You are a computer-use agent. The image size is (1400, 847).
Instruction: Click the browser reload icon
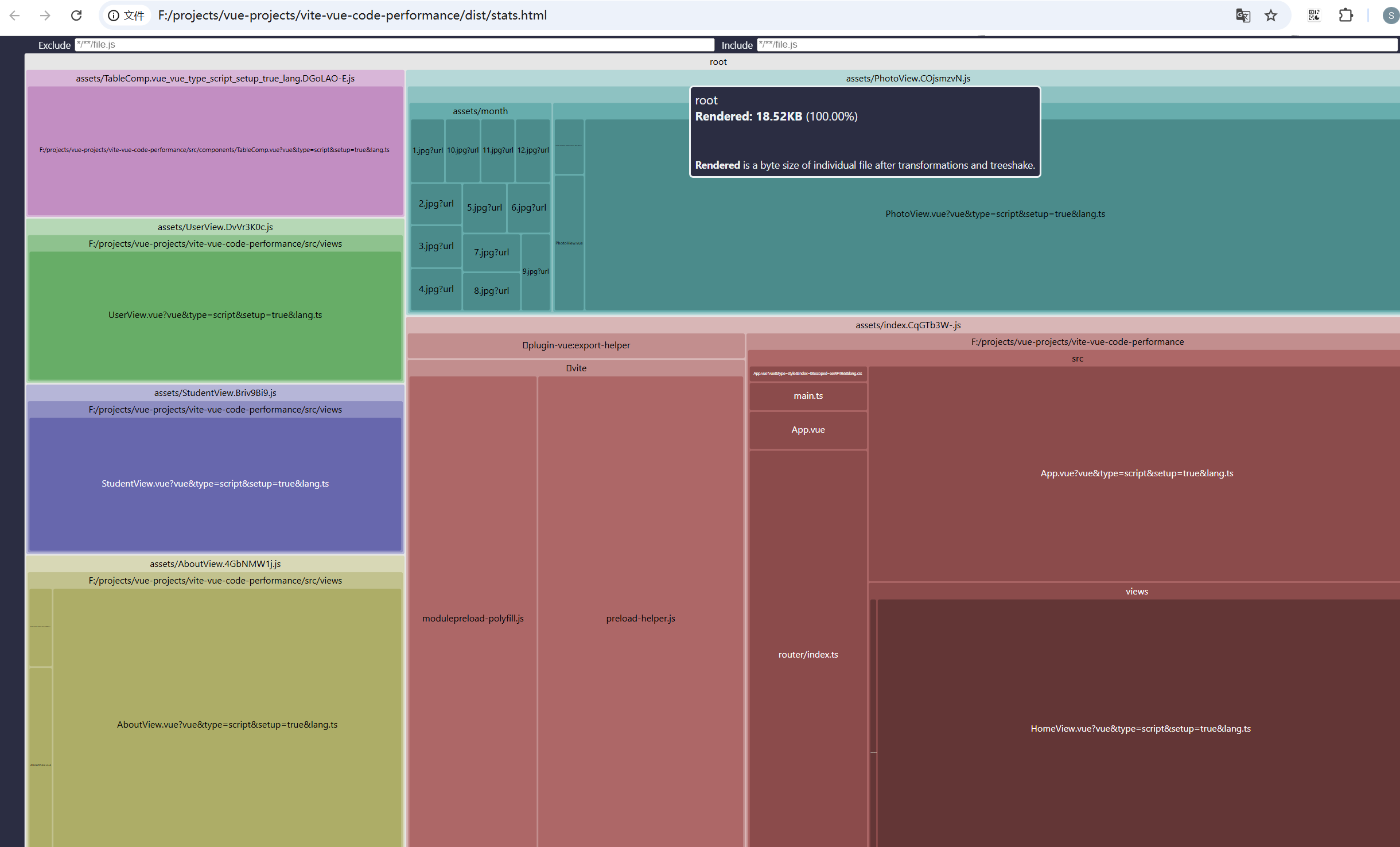(x=76, y=15)
